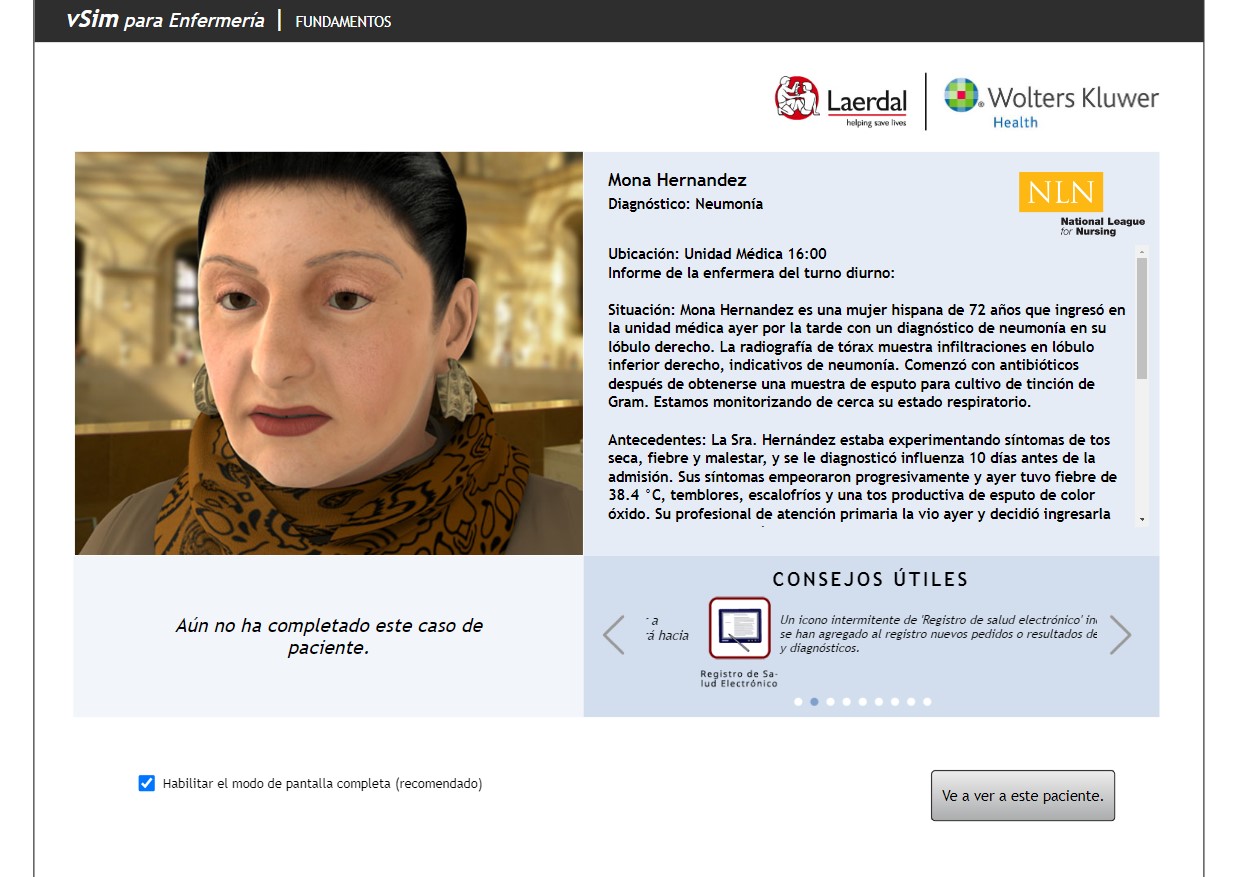This screenshot has height=877, width=1233.
Task: Click the NLN National League for Nursing logo
Action: (x=1081, y=204)
